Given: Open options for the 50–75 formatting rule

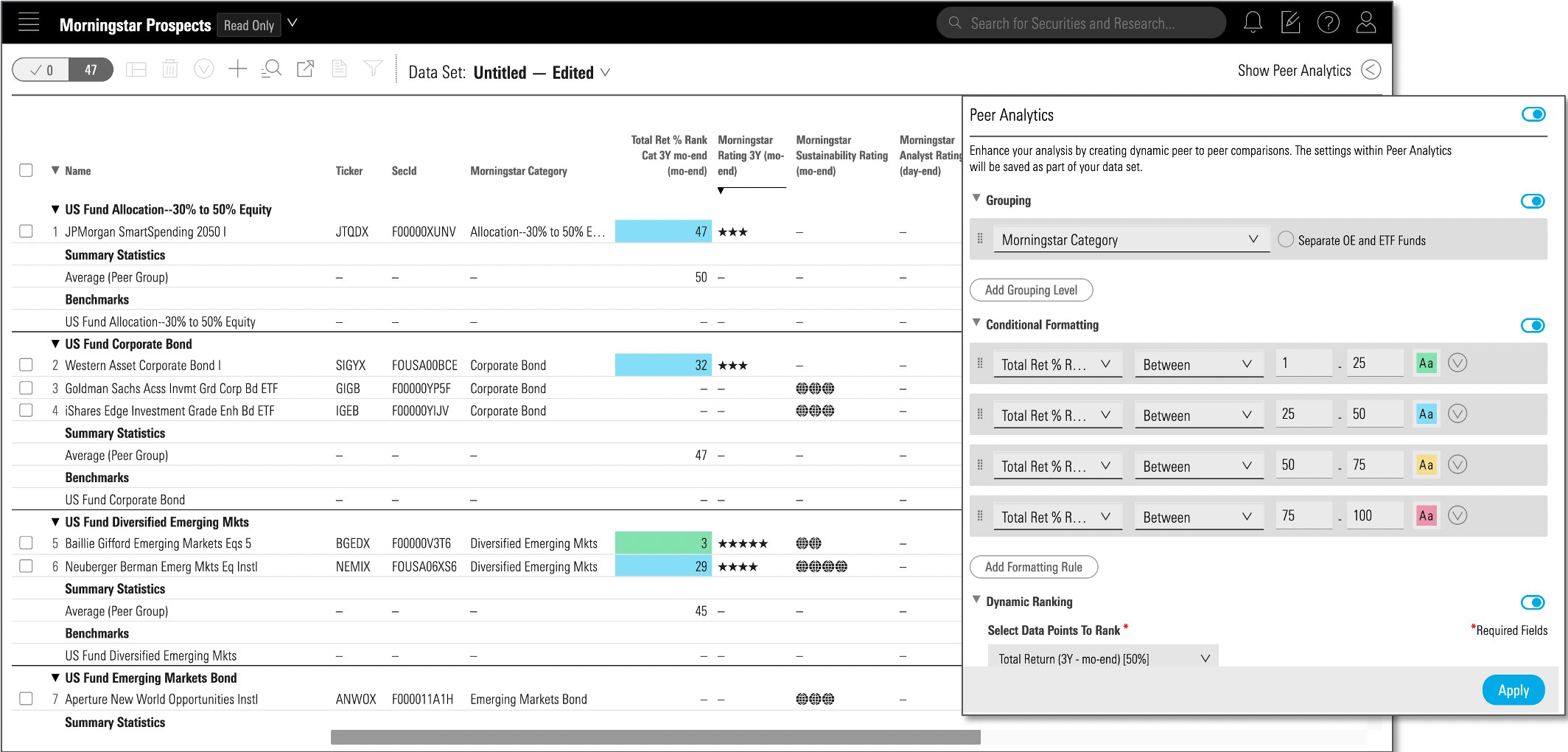Looking at the screenshot, I should (1457, 464).
